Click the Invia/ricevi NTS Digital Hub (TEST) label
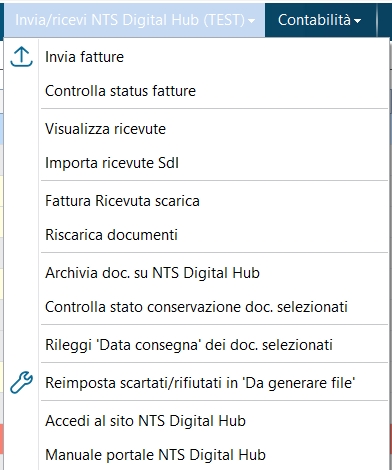This screenshot has width=392, height=470. pyautogui.click(x=130, y=20)
